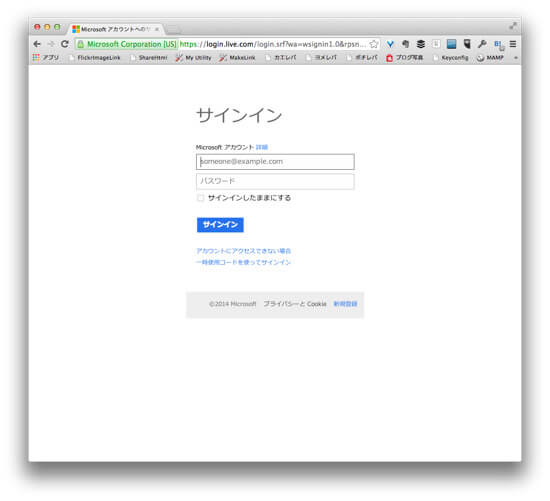Open the Chrome hamburger menu
Image resolution: width=550 pixels, height=501 pixels.
(x=513, y=44)
